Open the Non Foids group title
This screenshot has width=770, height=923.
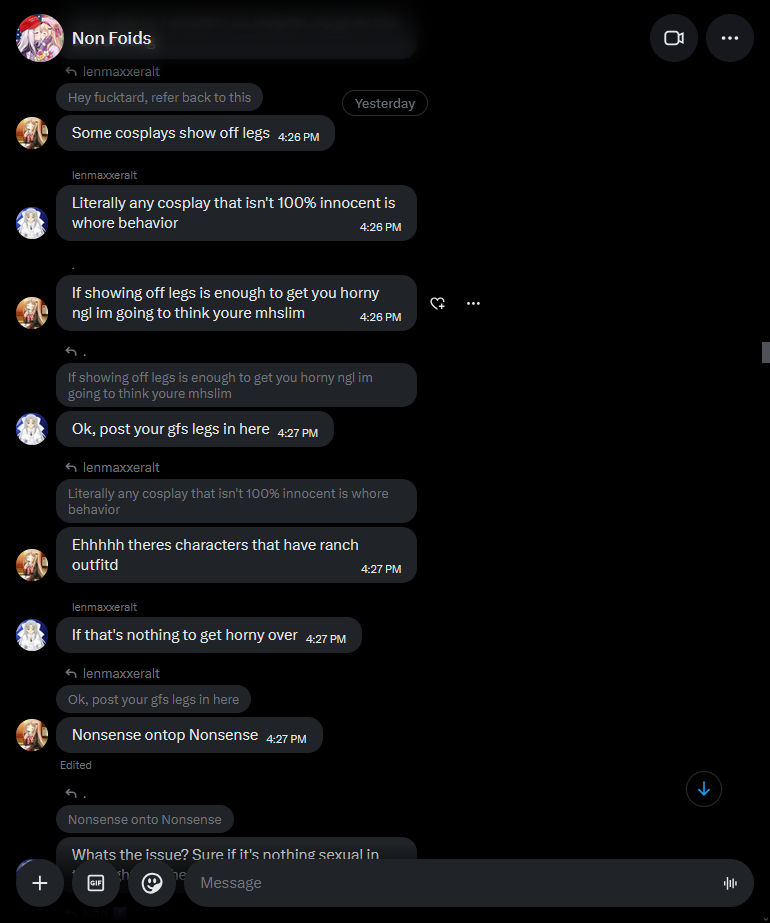[112, 38]
